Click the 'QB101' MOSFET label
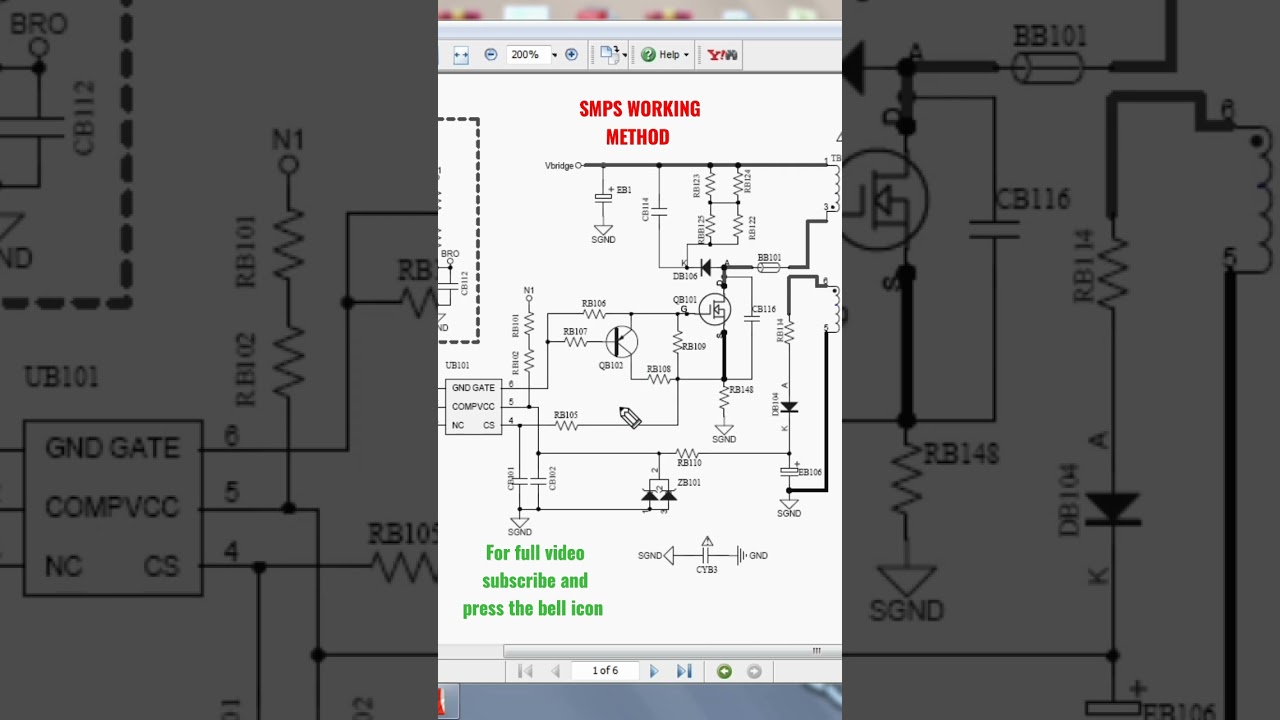 685,300
